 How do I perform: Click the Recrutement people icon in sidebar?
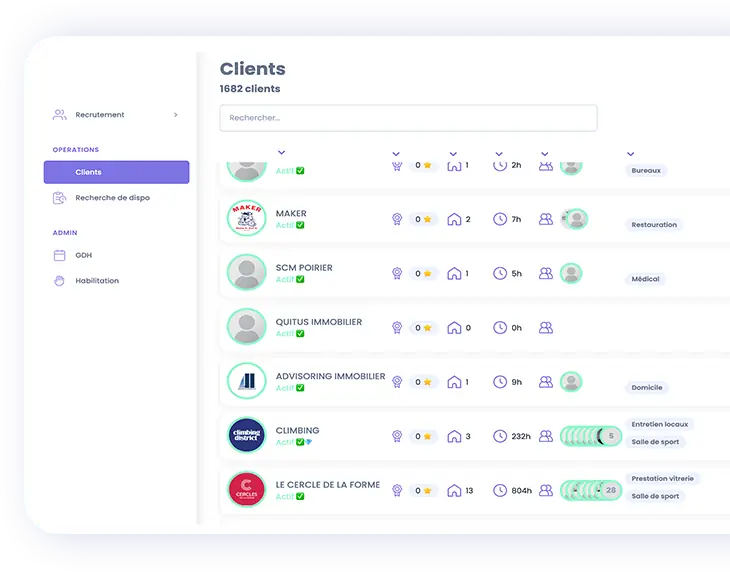[59, 115]
